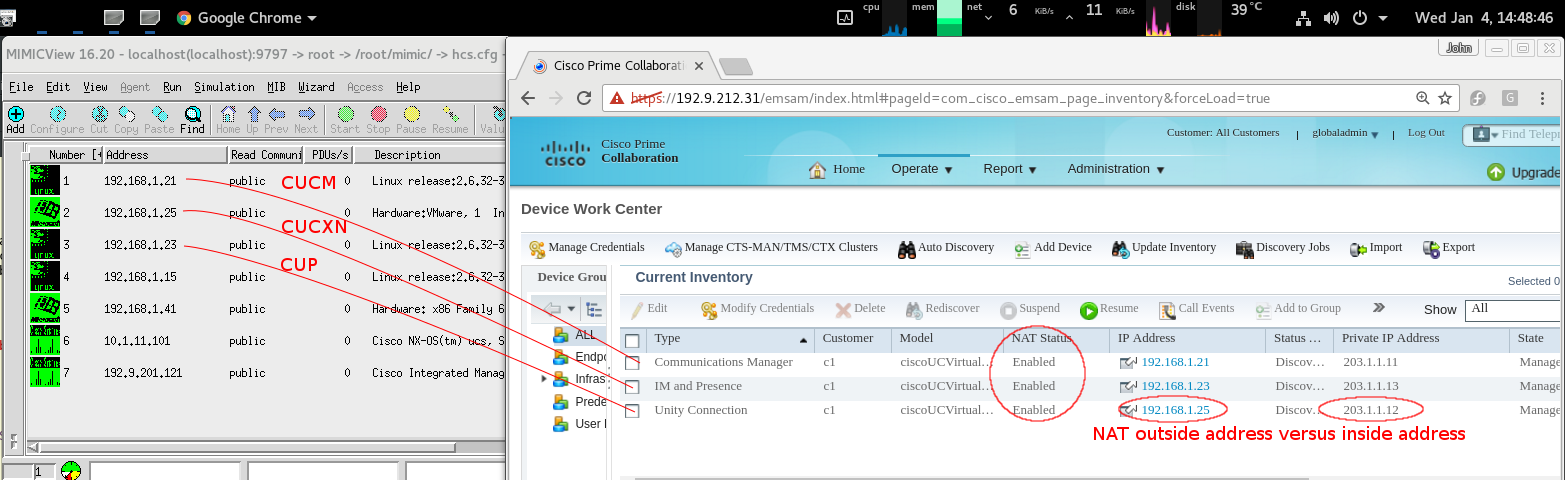Click the Next arrow icon in MIMICView
The height and width of the screenshot is (480, 1565).
pos(306,114)
